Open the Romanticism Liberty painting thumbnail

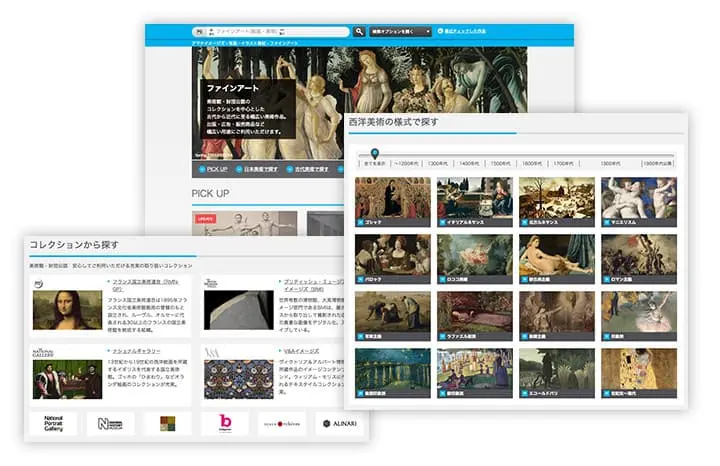(x=639, y=259)
